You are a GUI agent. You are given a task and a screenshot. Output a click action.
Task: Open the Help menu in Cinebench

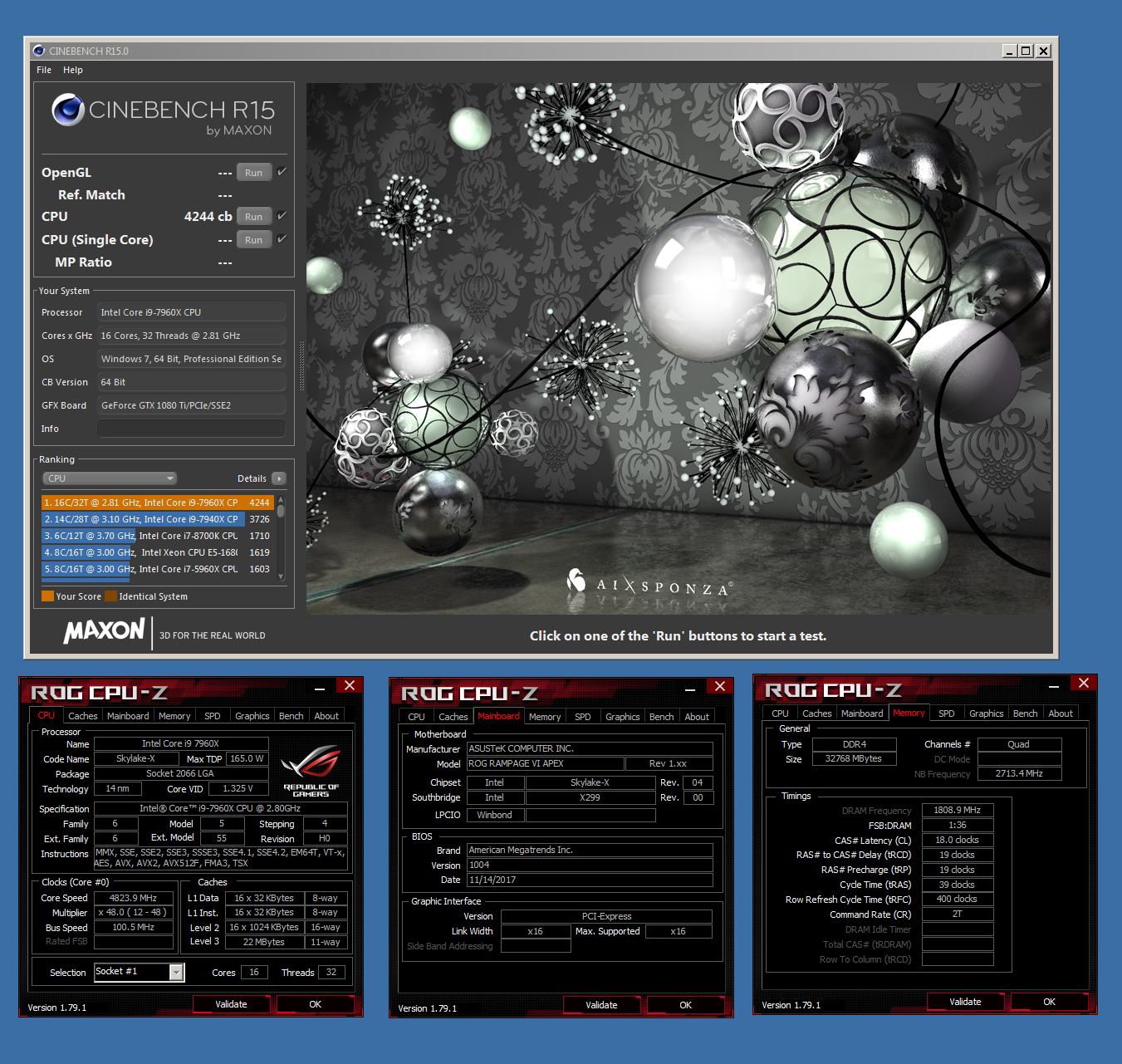click(x=73, y=70)
